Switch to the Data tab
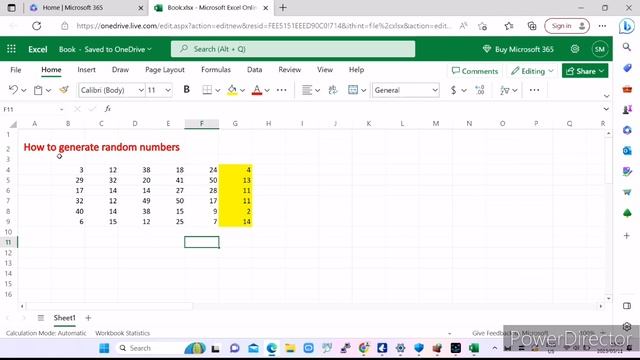 pyautogui.click(x=255, y=70)
